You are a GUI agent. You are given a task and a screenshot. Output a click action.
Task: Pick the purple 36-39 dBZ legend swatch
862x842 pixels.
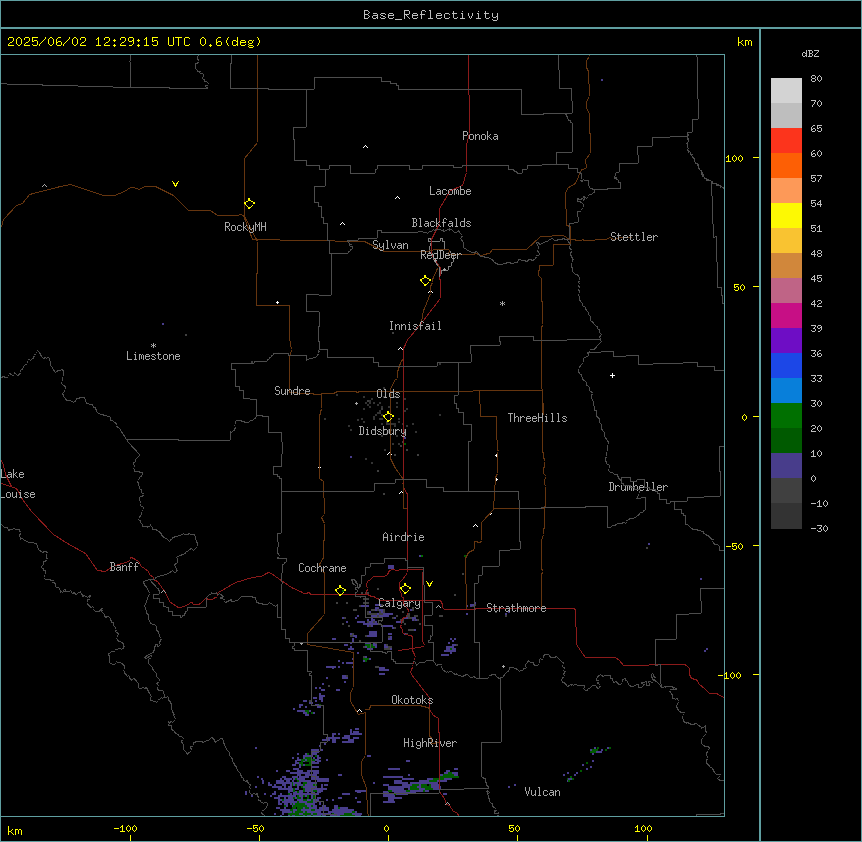click(x=786, y=341)
